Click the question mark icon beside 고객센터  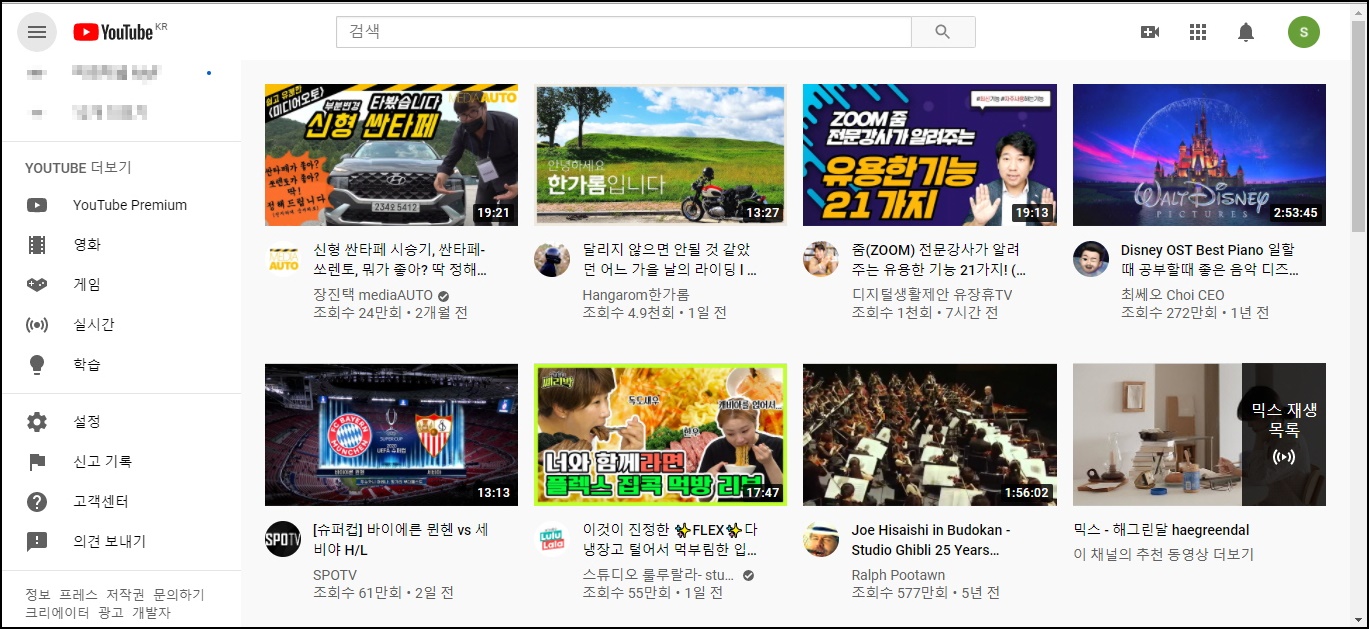[x=37, y=502]
